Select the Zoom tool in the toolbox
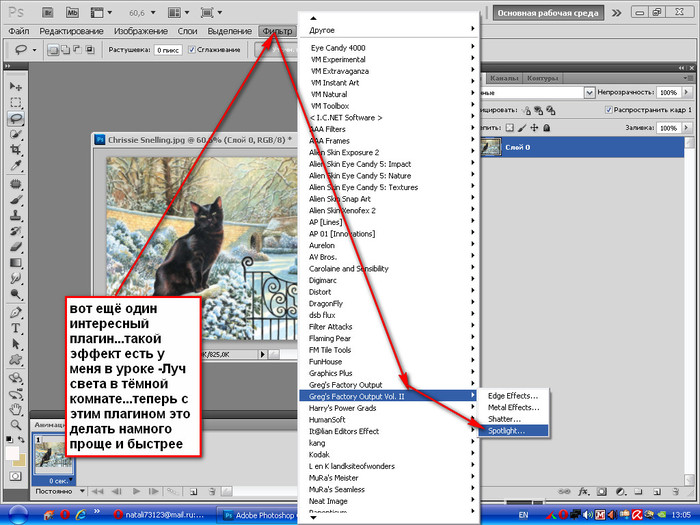 pyautogui.click(x=16, y=425)
